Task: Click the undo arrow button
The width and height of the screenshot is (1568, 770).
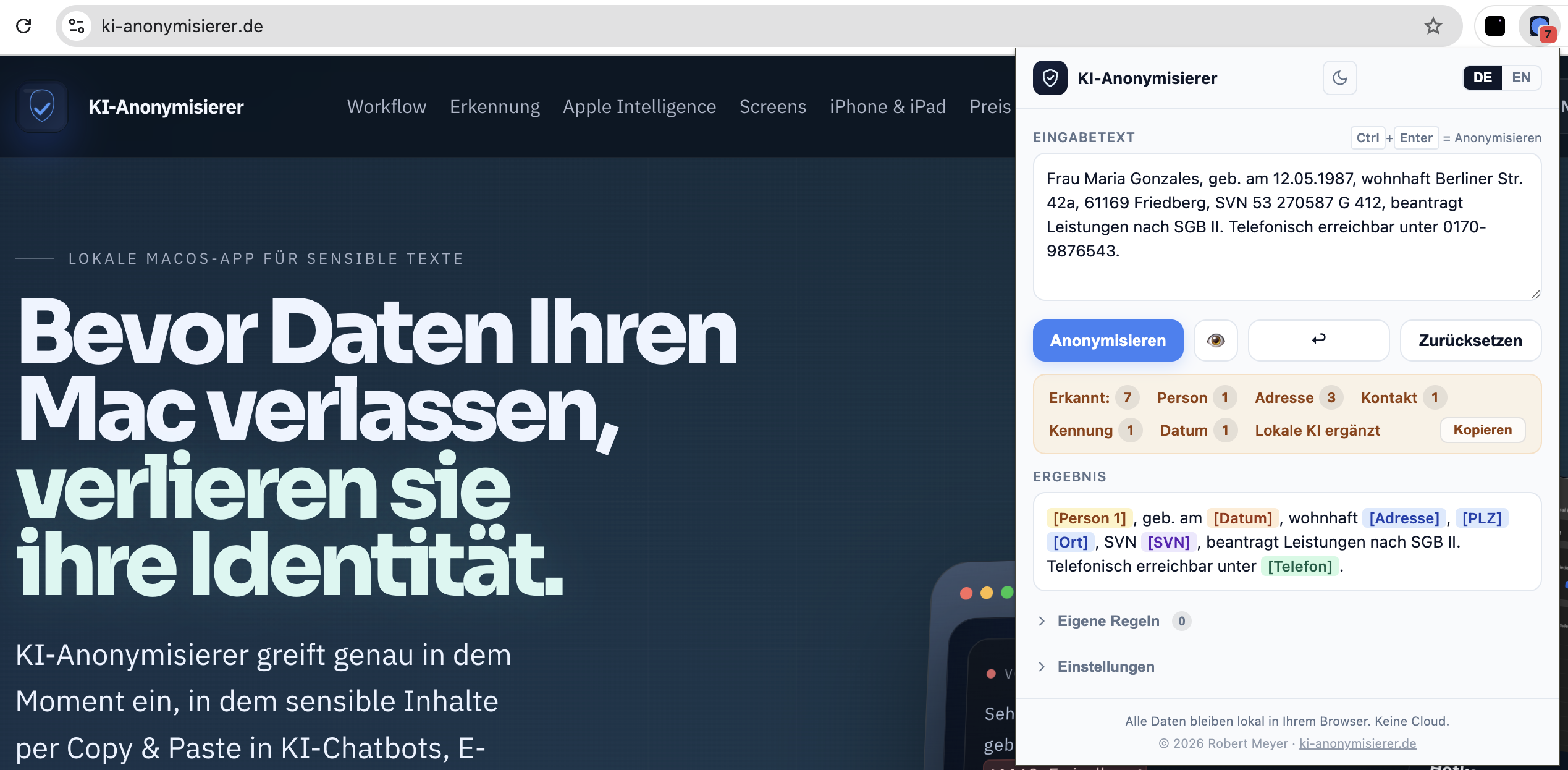Action: click(1319, 341)
